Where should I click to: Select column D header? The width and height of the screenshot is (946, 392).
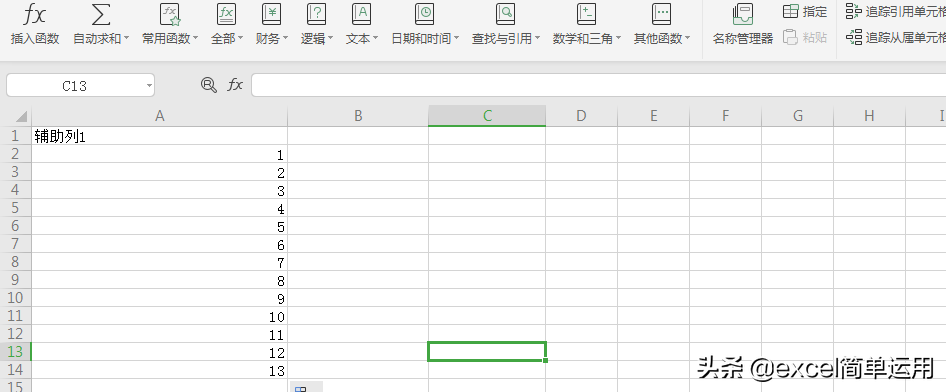(581, 116)
